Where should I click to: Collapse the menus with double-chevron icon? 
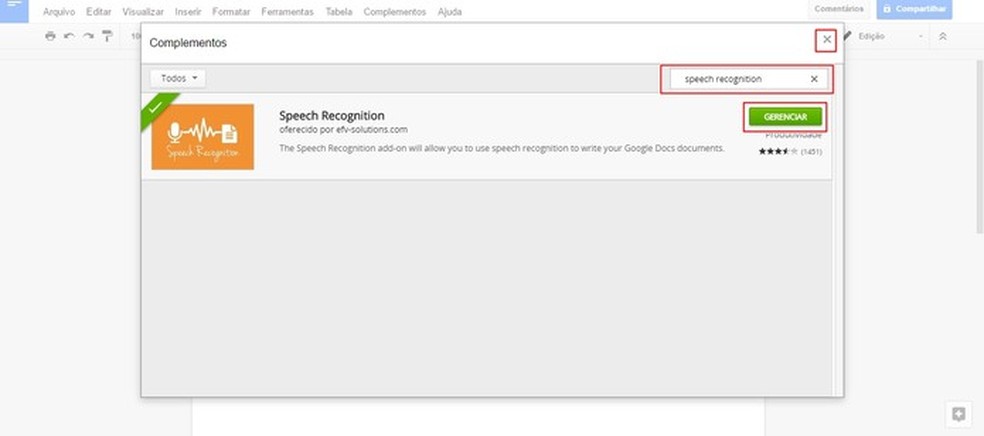click(943, 36)
